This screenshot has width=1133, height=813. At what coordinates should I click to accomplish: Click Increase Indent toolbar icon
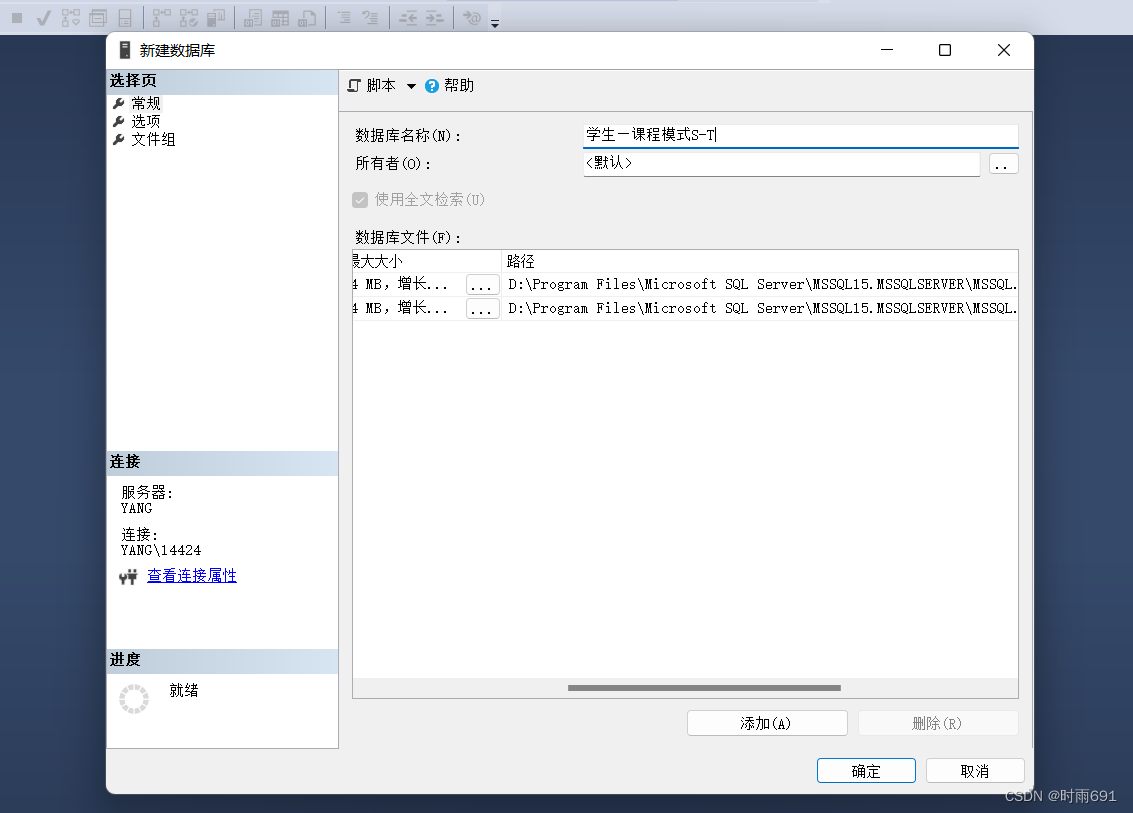[435, 18]
